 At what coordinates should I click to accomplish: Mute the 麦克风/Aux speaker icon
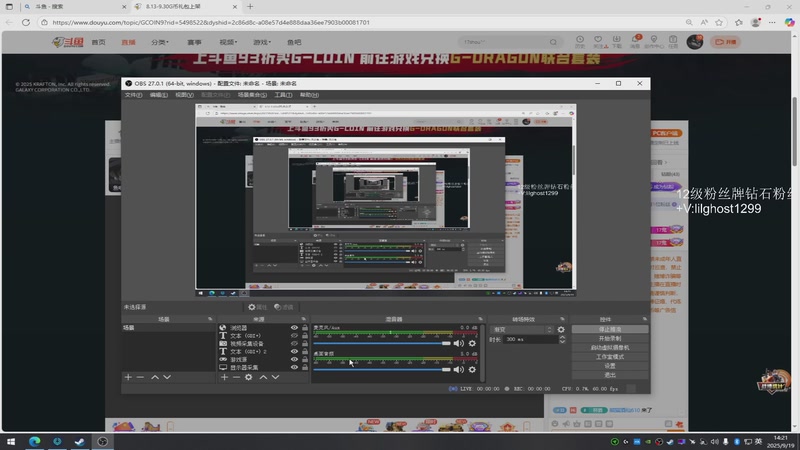[459, 343]
